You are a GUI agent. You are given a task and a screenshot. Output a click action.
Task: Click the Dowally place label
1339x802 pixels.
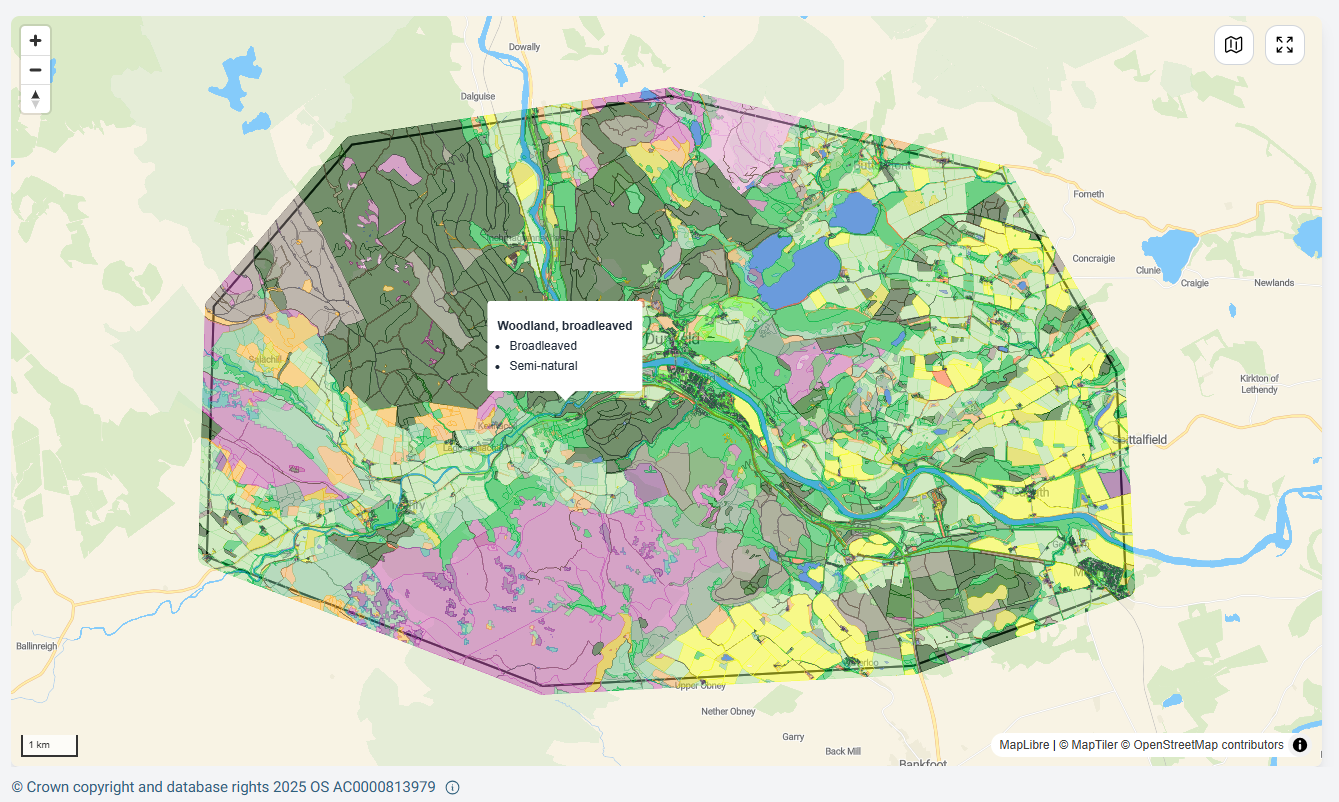(x=524, y=47)
